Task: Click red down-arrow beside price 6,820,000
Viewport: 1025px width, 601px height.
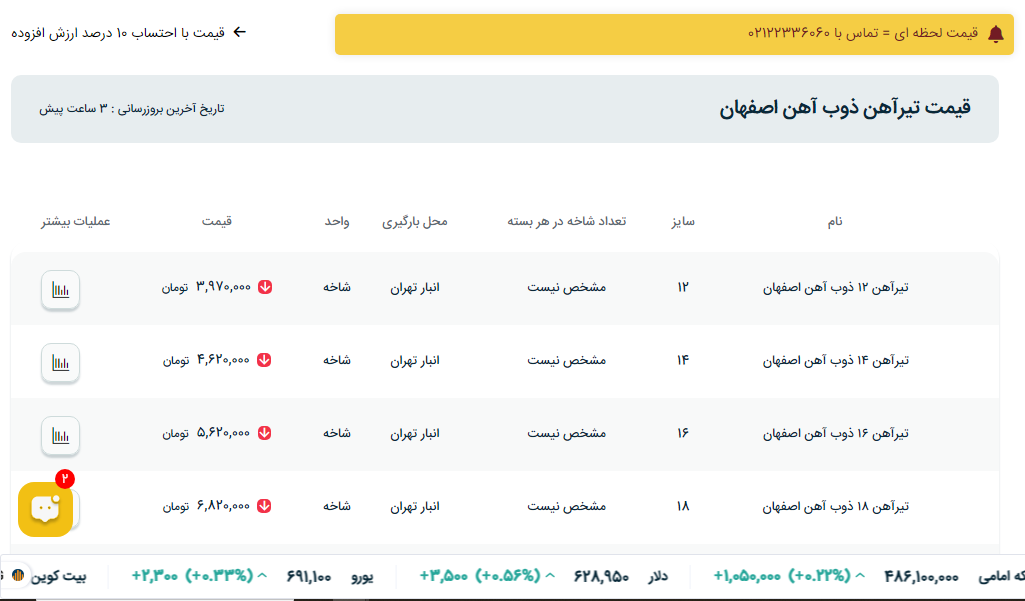Action: [x=265, y=506]
